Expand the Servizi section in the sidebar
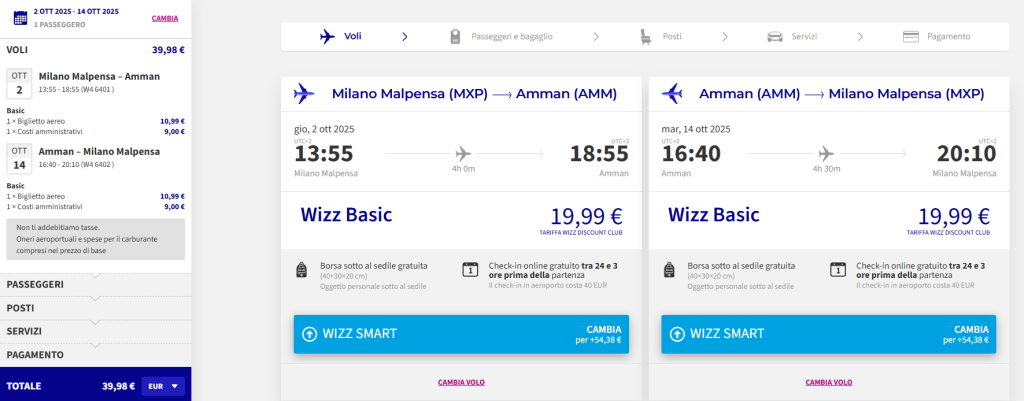This screenshot has height=401, width=1024. pyautogui.click(x=95, y=331)
